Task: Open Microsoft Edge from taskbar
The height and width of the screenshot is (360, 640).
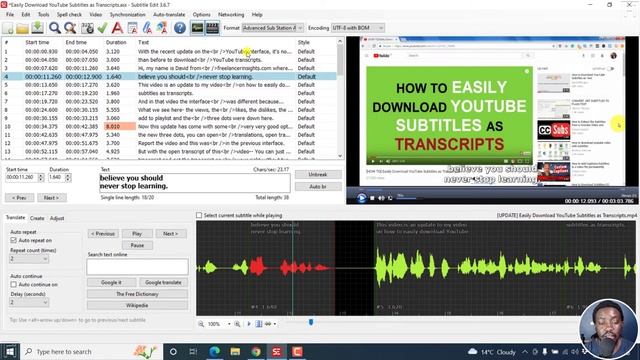Action: [214, 351]
